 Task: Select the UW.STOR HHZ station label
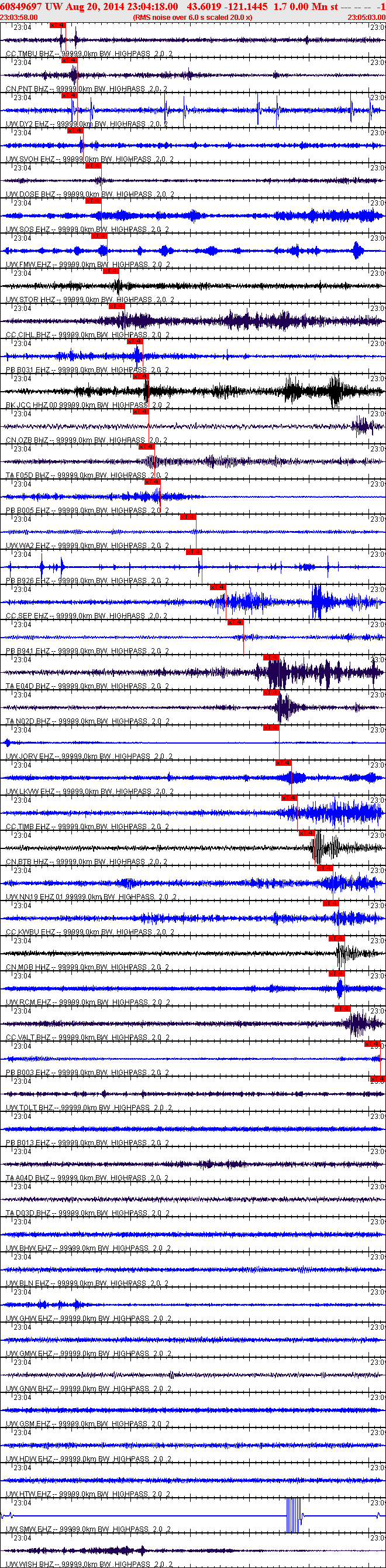90,300
